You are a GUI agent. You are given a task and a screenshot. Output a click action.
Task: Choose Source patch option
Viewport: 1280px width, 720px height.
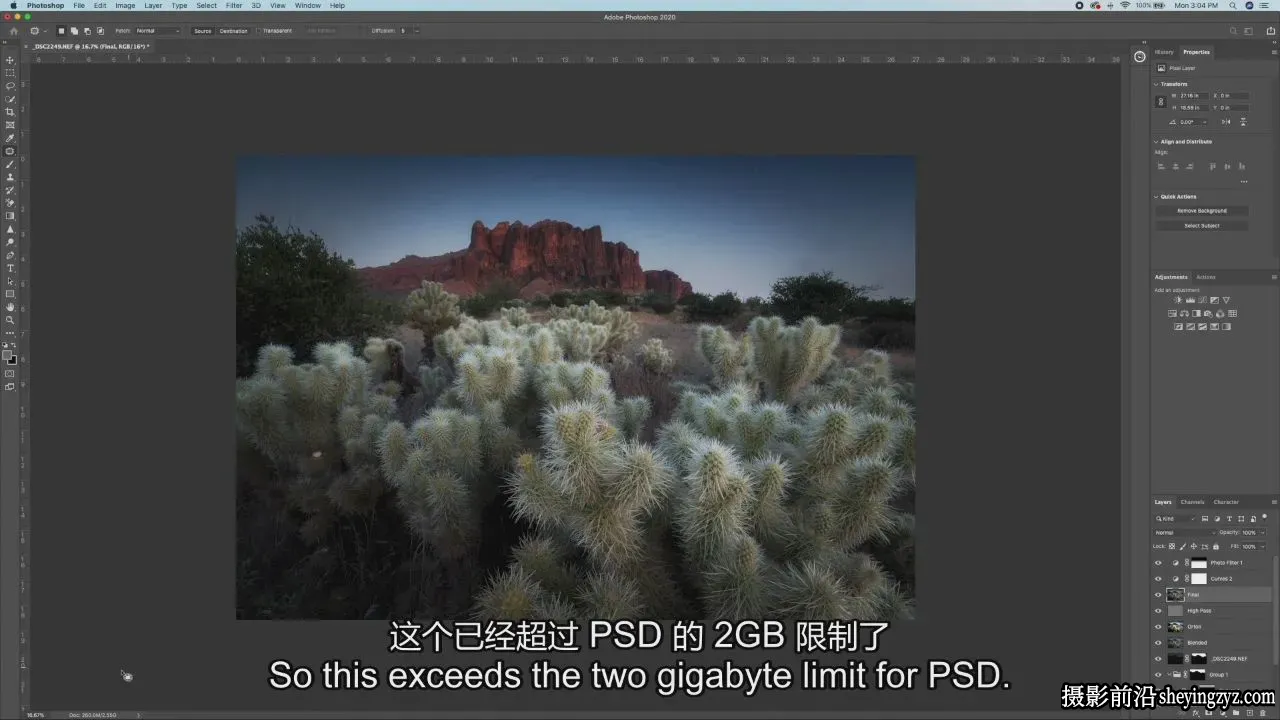[x=203, y=31]
